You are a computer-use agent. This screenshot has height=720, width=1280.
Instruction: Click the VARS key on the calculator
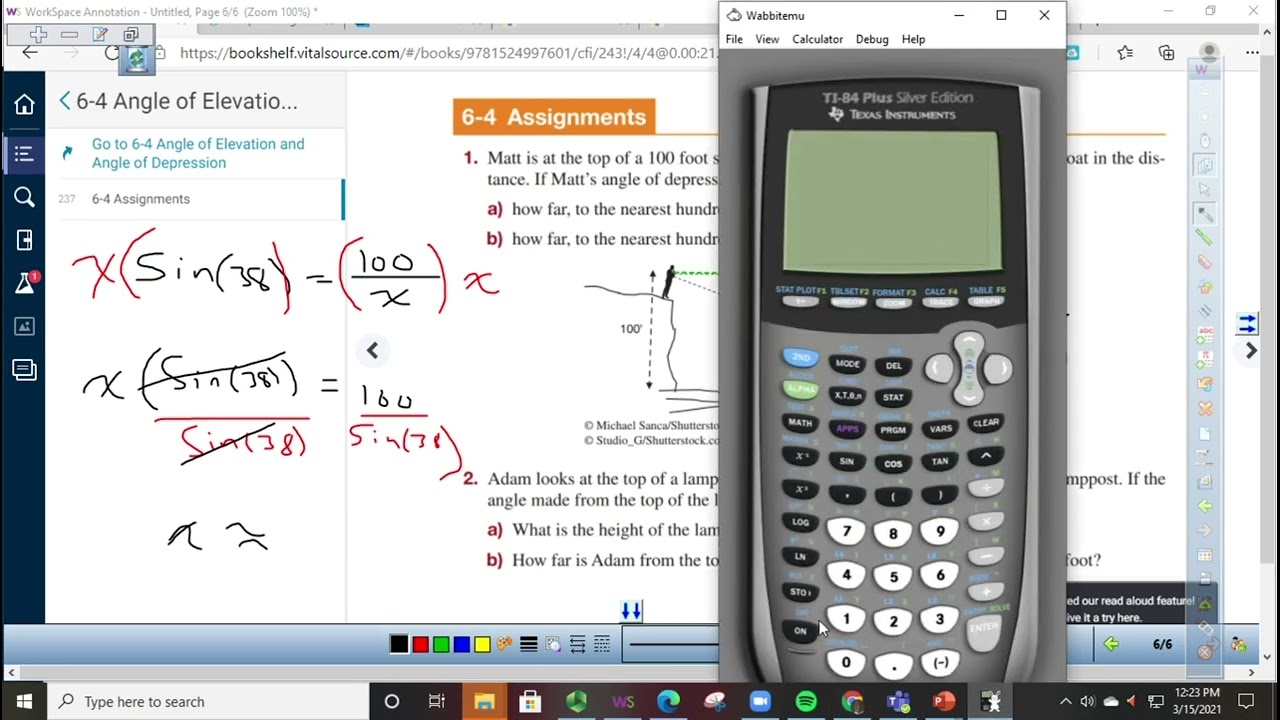pos(940,429)
